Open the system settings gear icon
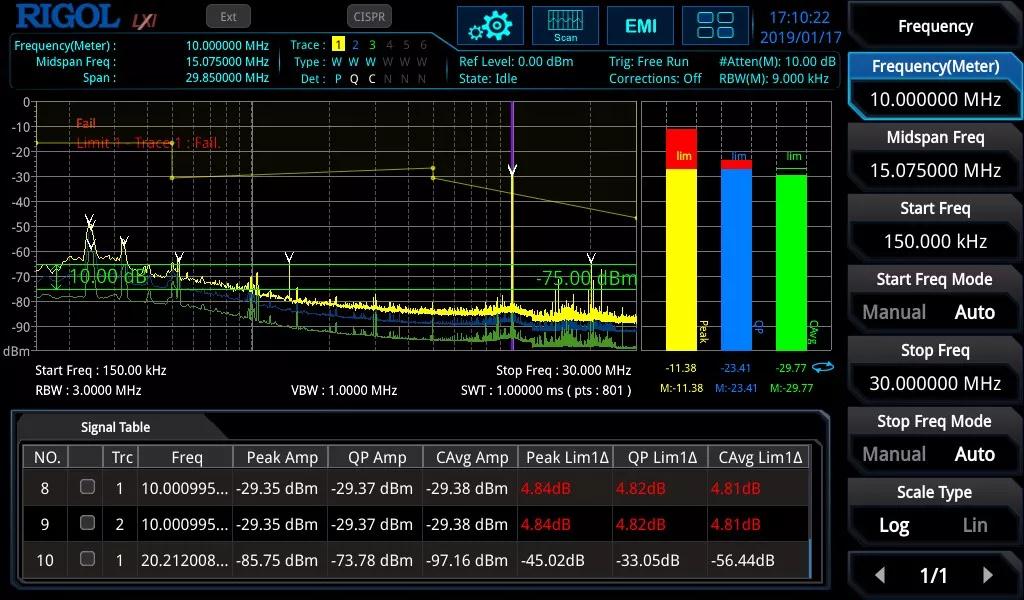Viewport: 1024px width, 600px height. click(x=490, y=26)
